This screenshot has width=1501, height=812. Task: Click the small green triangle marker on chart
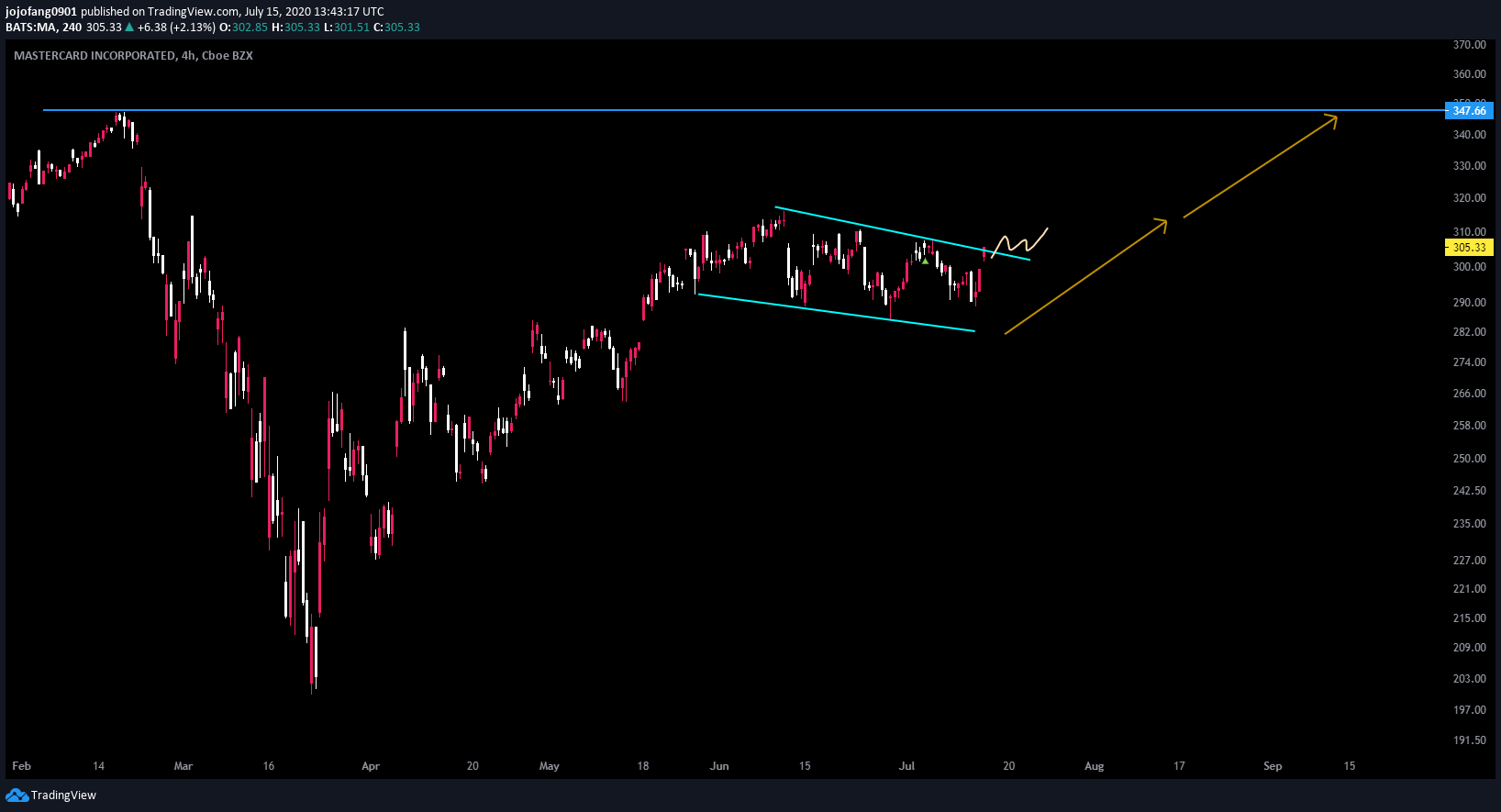(x=925, y=261)
